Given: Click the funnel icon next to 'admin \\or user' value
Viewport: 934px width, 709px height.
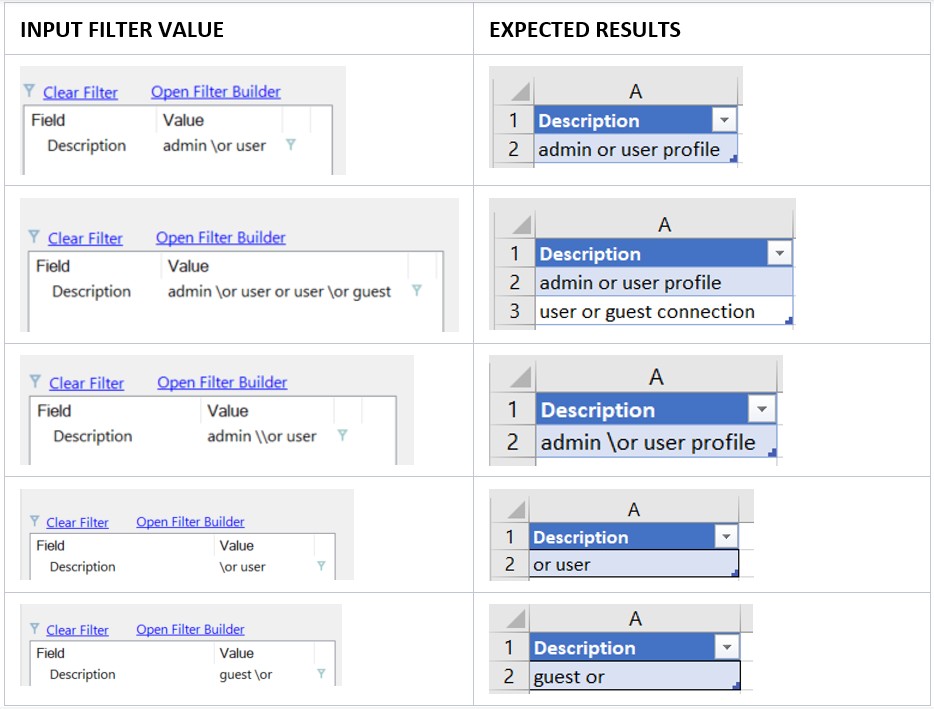Looking at the screenshot, I should (x=342, y=436).
